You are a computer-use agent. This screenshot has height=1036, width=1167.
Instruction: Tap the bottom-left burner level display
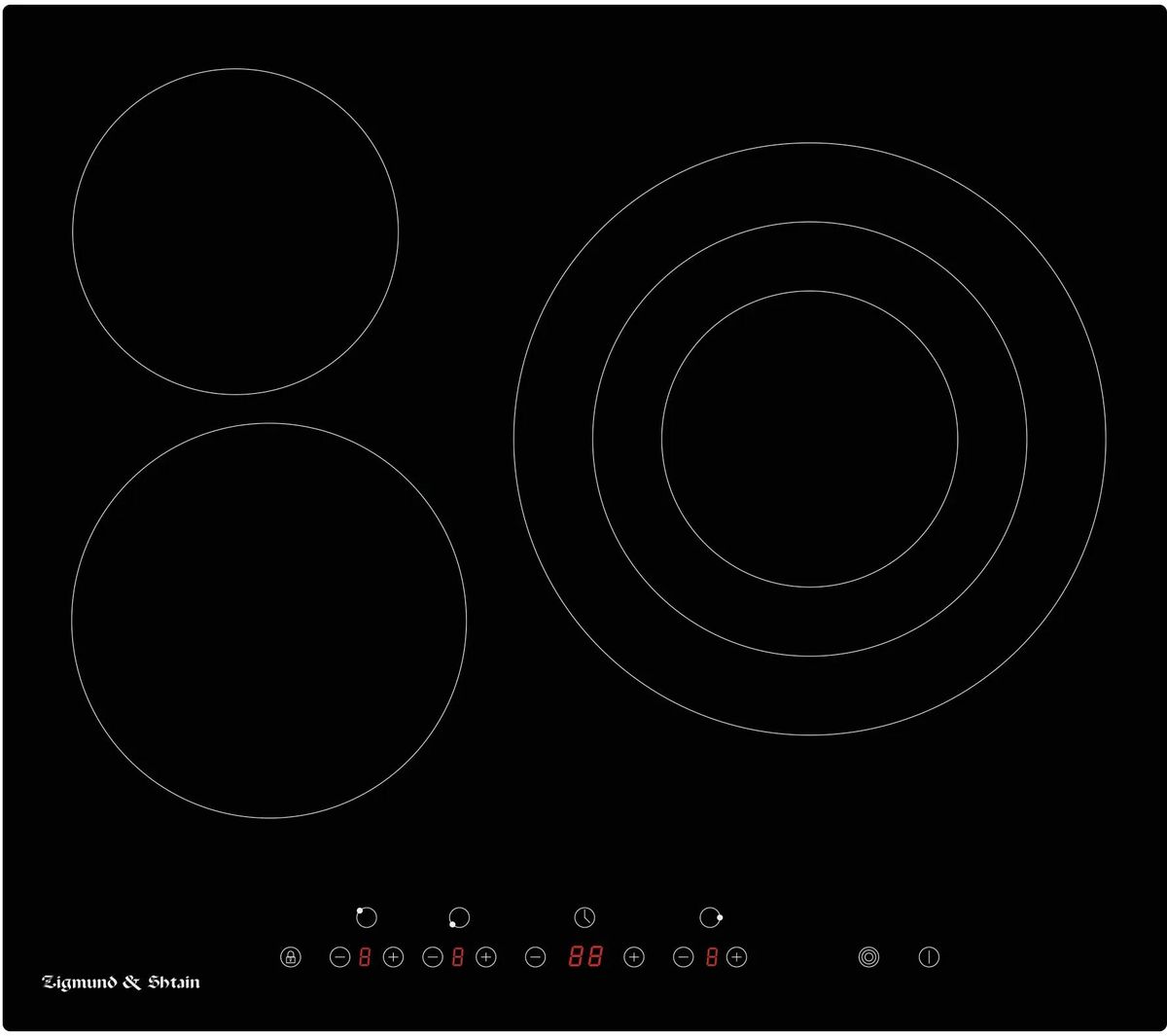458,957
